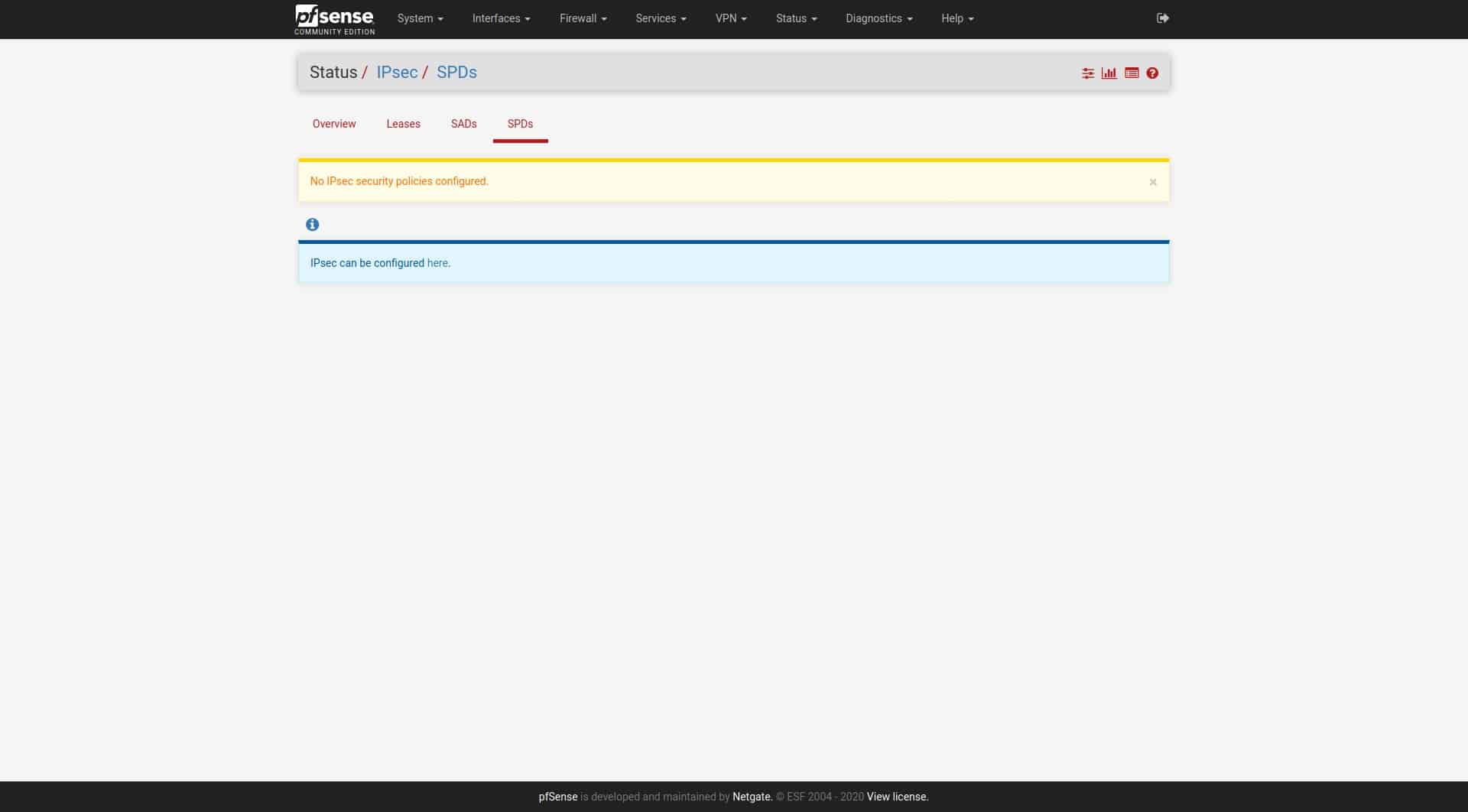Click 'No IPsec security policies configured.' text
This screenshot has height=812, width=1468.
[399, 181]
